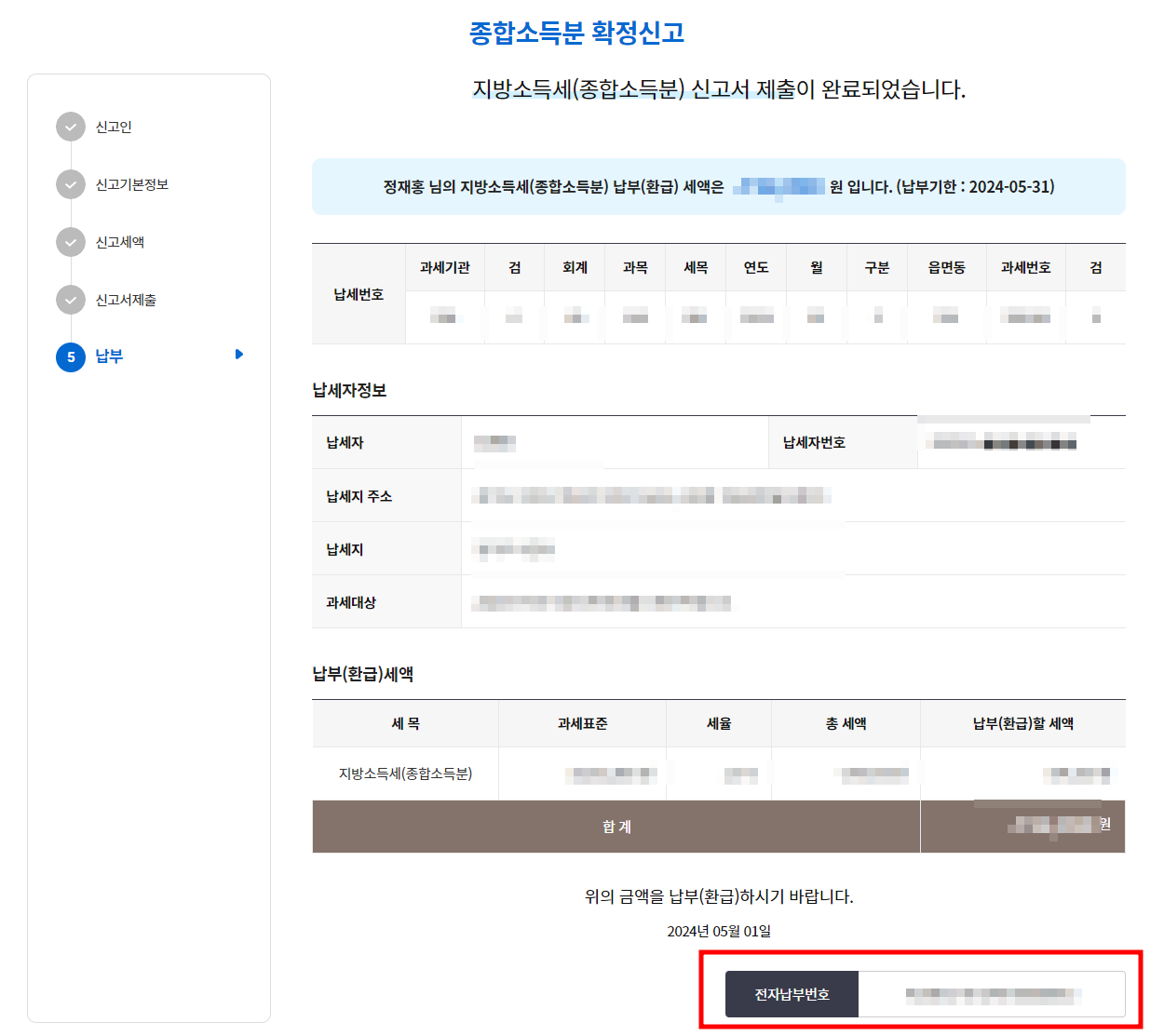Select the 신고기본정보 check circle icon
This screenshot has width=1164, height=1036.
click(71, 184)
